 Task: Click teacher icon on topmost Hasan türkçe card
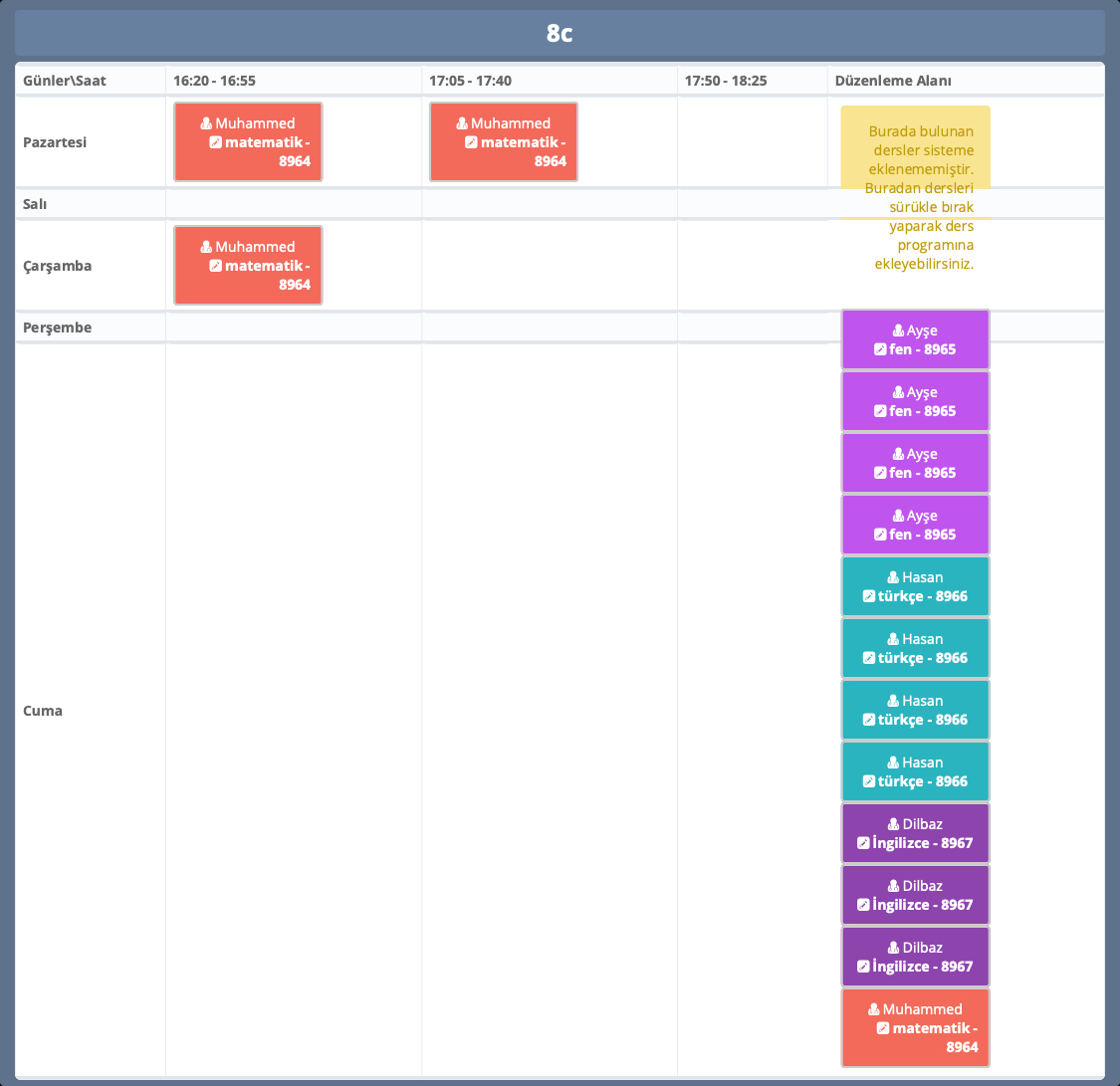click(x=893, y=577)
